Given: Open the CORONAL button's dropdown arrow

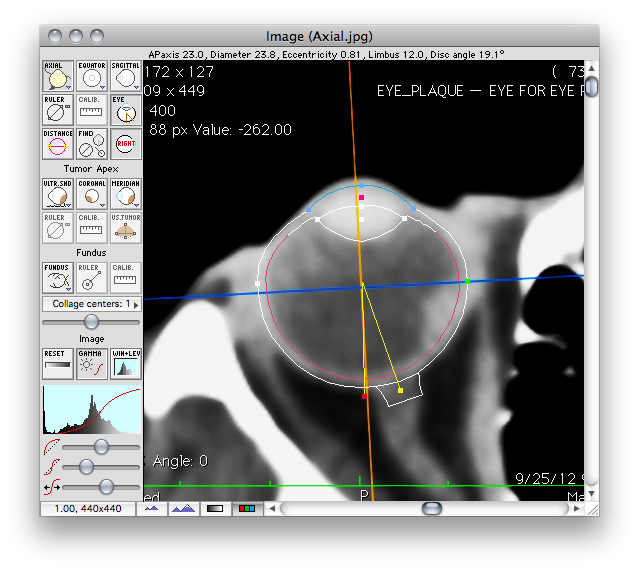Looking at the screenshot, I should pos(102,205).
